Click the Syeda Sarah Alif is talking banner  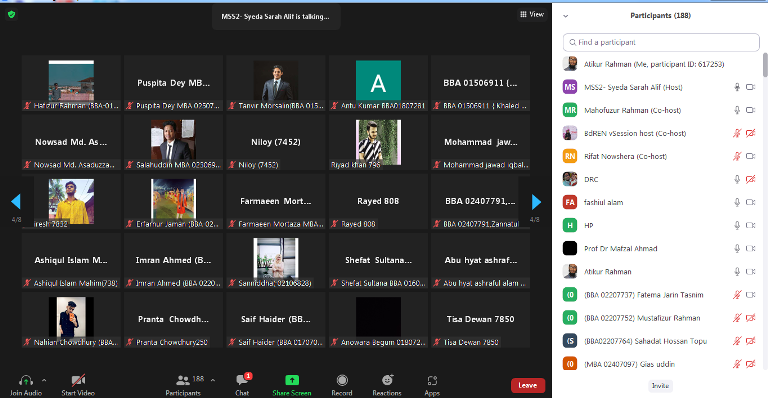click(x=276, y=17)
